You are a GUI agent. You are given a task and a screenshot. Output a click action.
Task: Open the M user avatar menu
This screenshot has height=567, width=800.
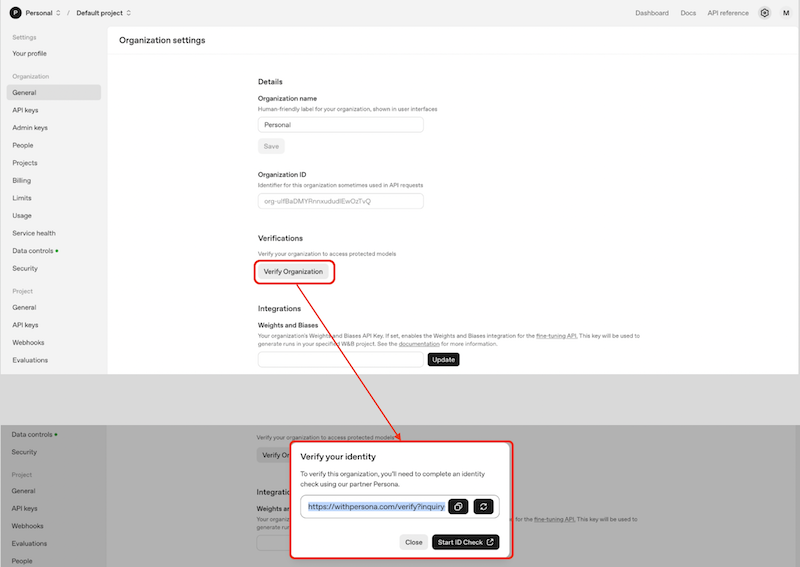[x=785, y=13]
